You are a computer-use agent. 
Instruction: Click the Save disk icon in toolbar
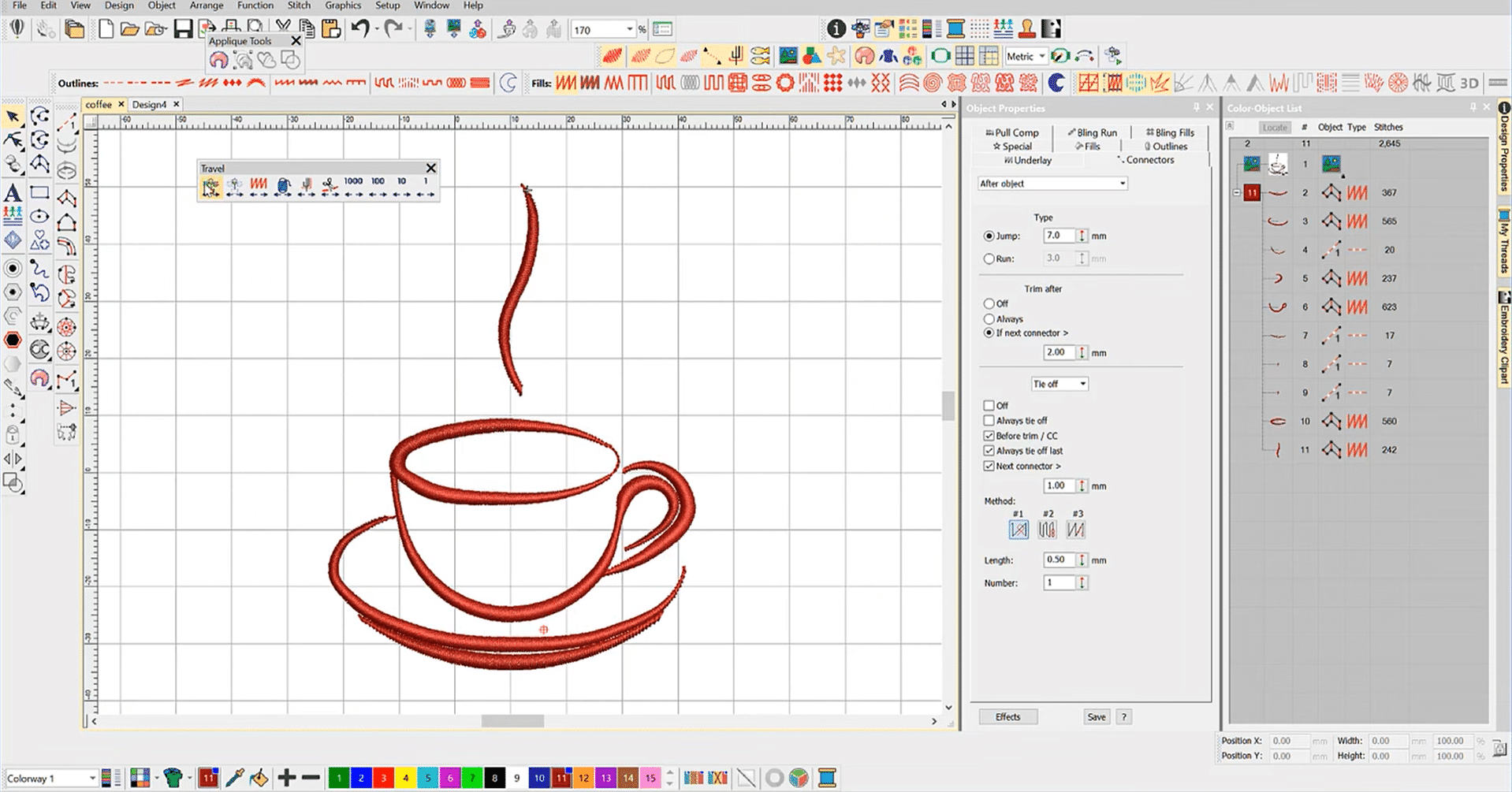pyautogui.click(x=183, y=30)
